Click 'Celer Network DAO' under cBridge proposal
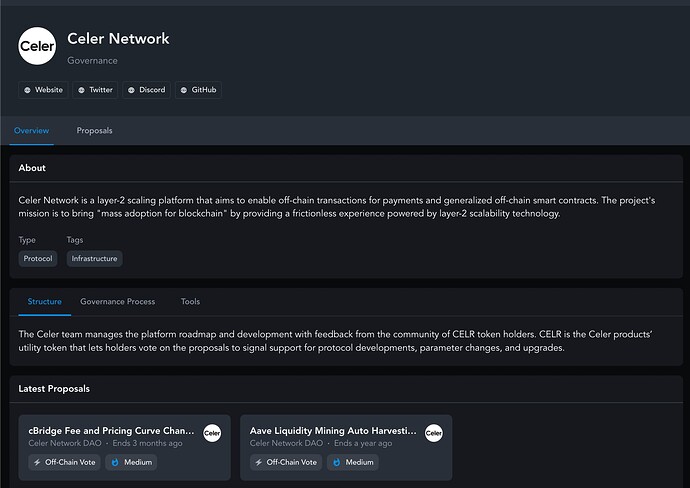The image size is (690, 488). 65,444
